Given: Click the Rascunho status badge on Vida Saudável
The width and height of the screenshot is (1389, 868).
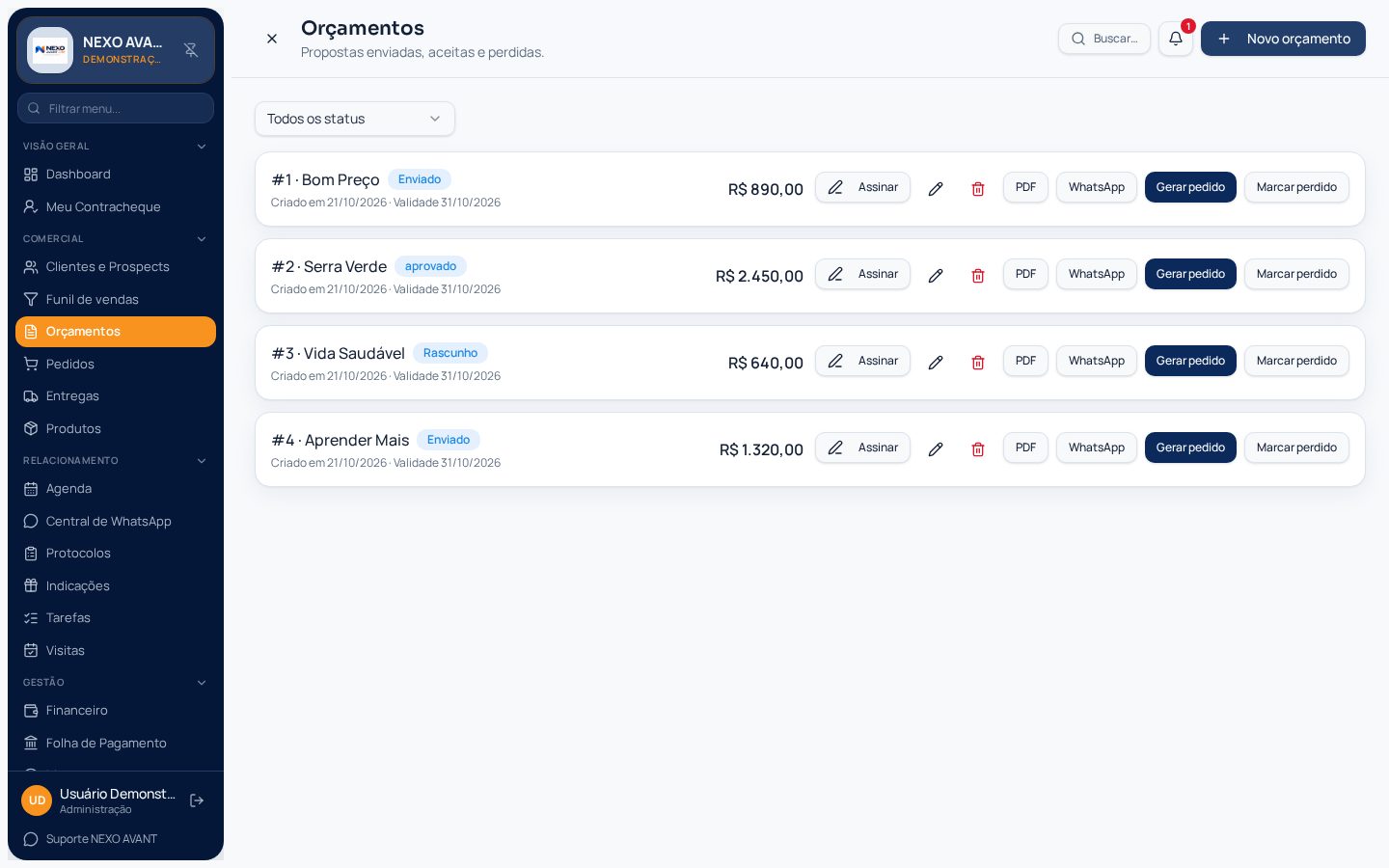Looking at the screenshot, I should coord(450,353).
